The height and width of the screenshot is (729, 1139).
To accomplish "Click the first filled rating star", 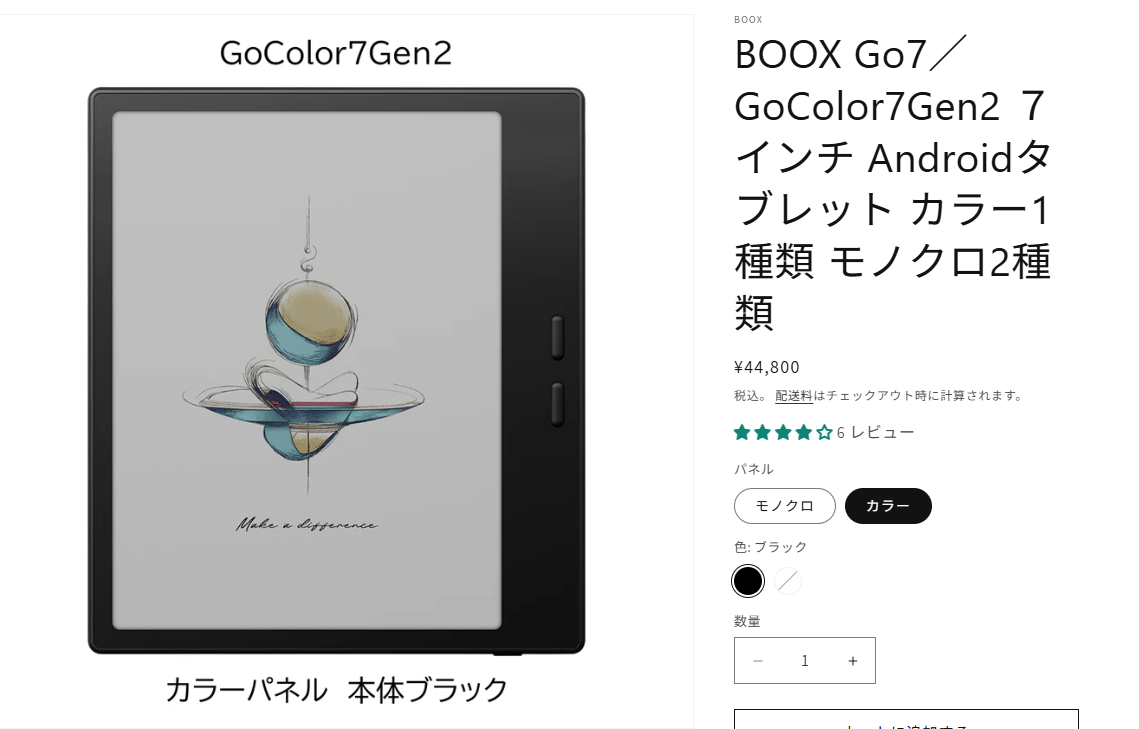I will tap(742, 433).
